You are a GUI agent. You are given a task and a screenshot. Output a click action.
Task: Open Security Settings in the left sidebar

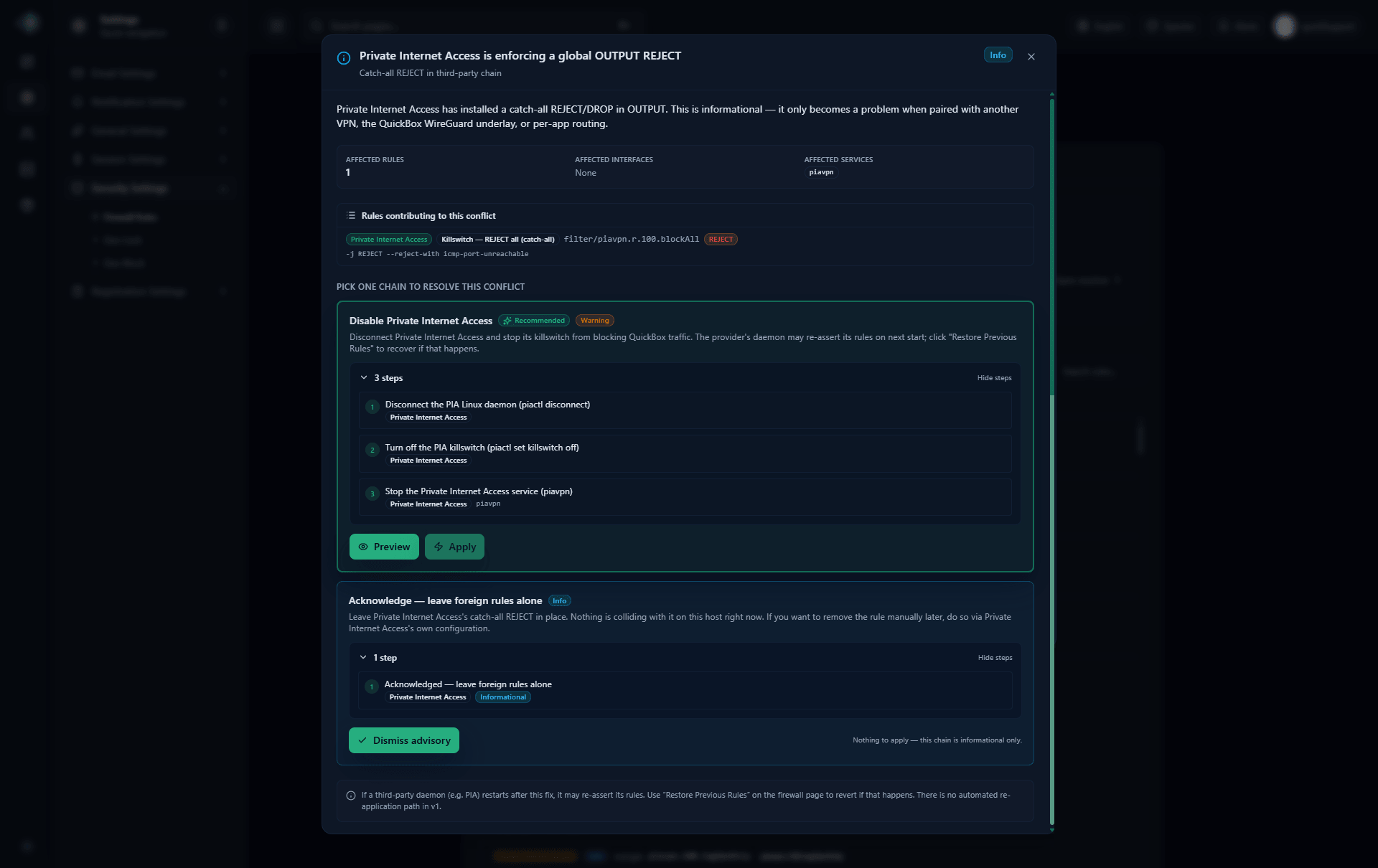pos(129,188)
